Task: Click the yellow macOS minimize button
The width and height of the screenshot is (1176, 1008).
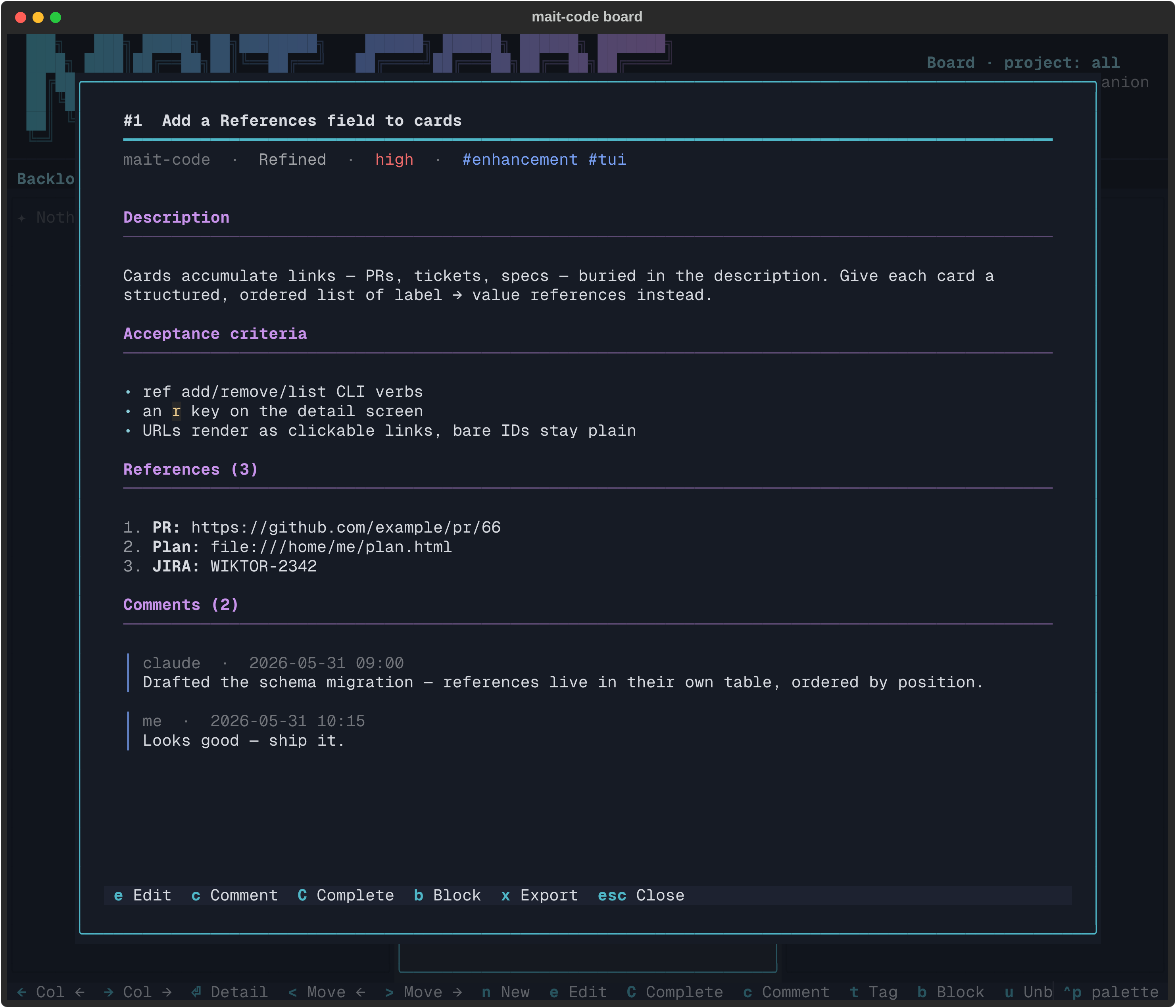Action: 38,17
